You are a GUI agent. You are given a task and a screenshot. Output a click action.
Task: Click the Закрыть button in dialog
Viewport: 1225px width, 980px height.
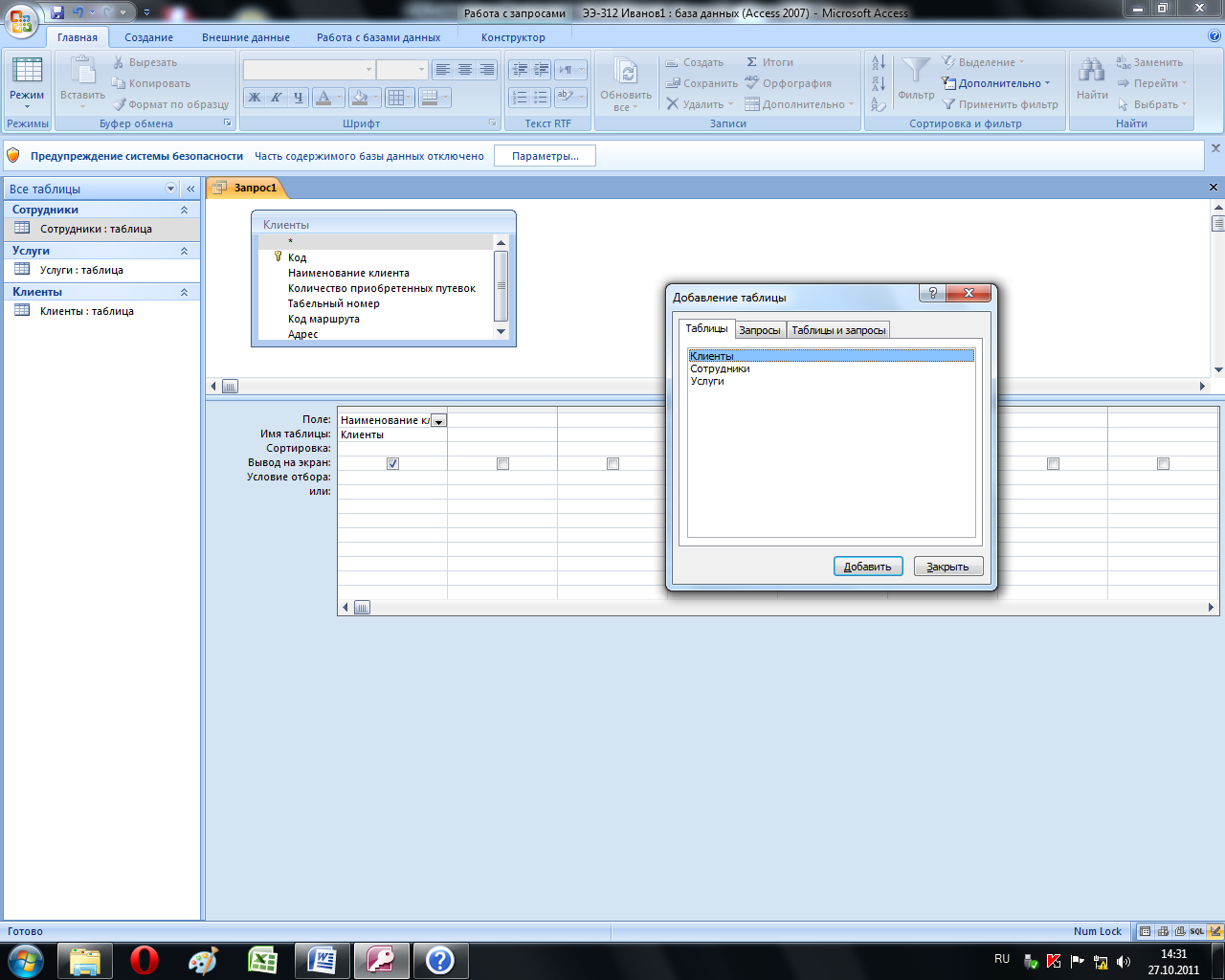coord(948,567)
